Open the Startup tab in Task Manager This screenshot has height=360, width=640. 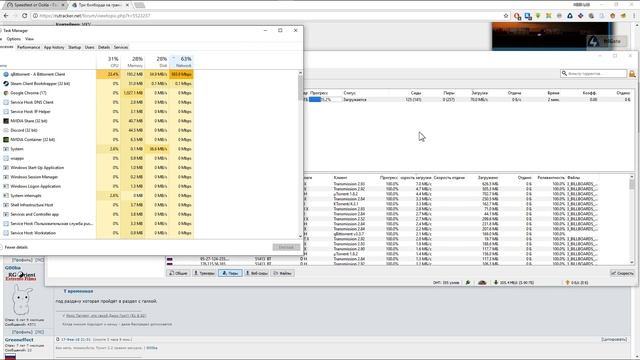click(74, 47)
